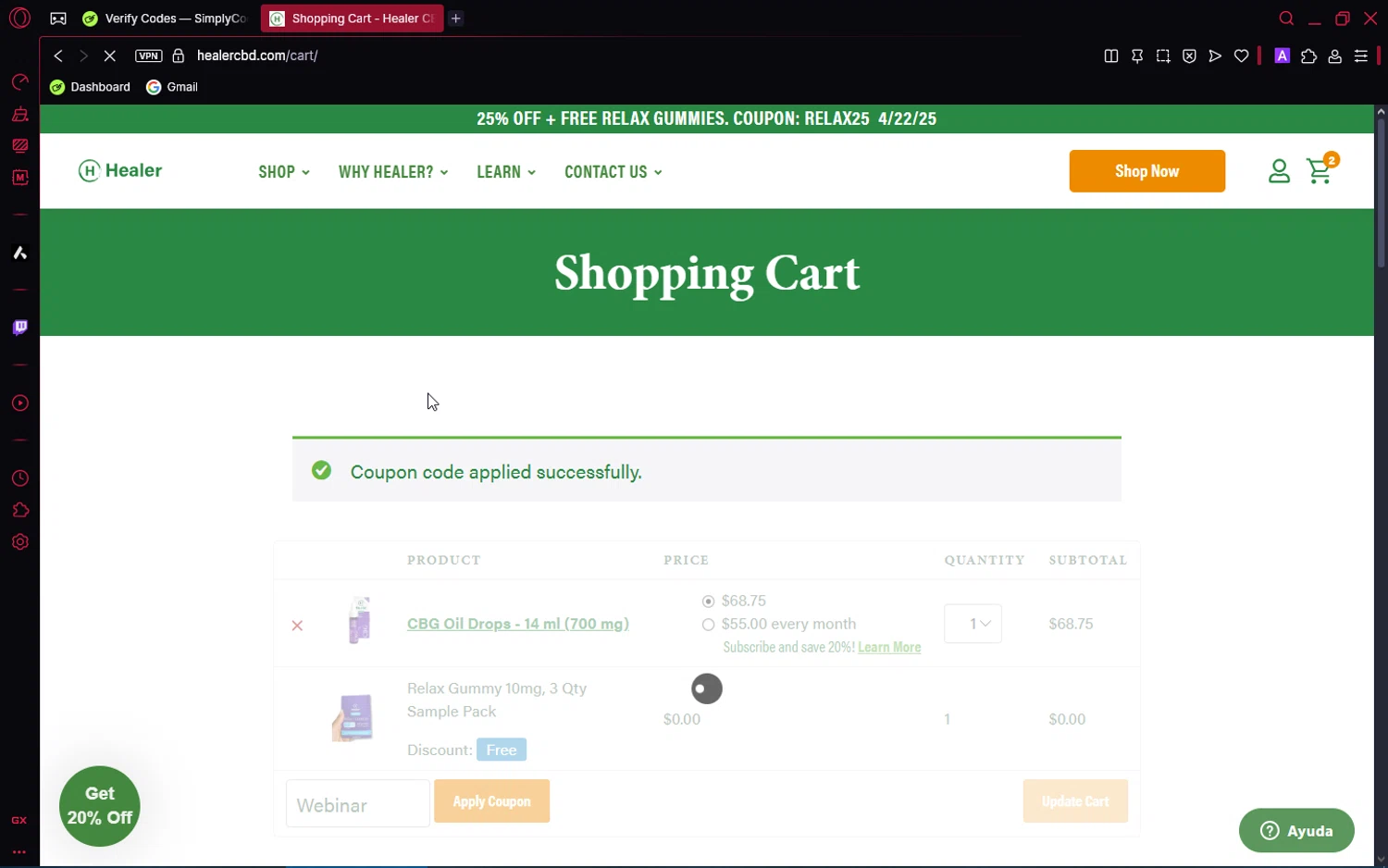Open GX Corner gamepad icon in the tab bar
Screen dimensions: 1388x868
coord(58,19)
